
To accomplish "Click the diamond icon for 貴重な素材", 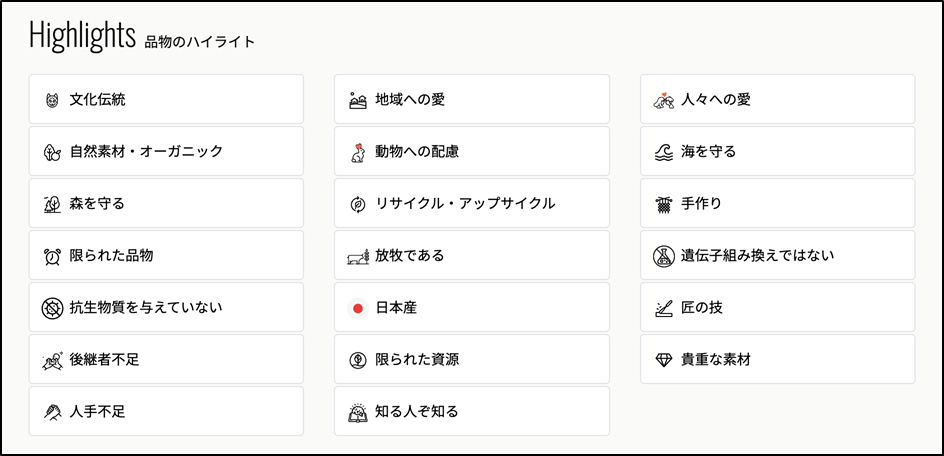I will click(x=663, y=360).
